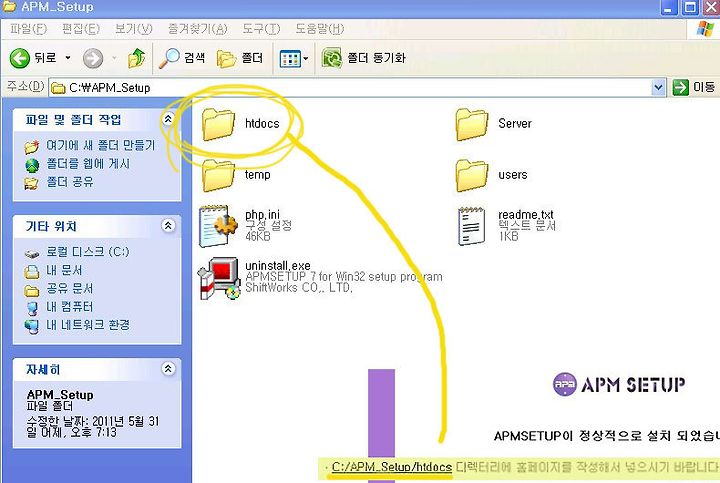720x483 pixels.
Task: Click the C:/APM_Setup/htdocs underlined link
Action: pos(392,467)
